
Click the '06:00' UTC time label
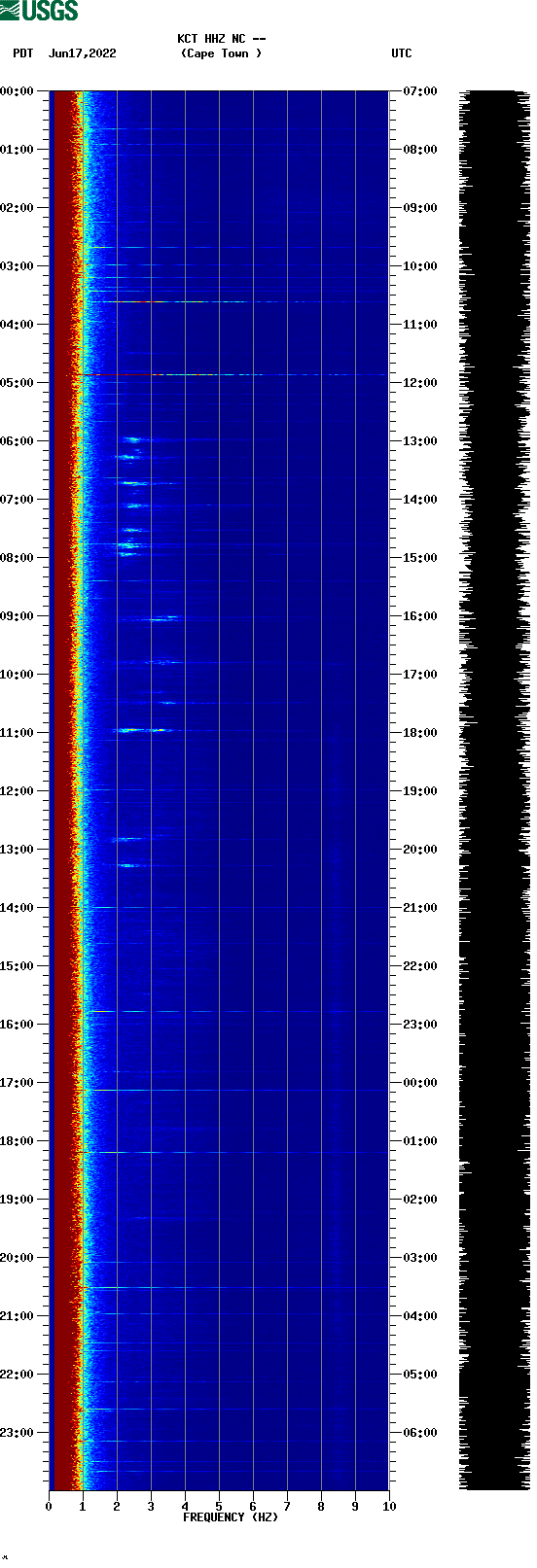(x=420, y=1433)
